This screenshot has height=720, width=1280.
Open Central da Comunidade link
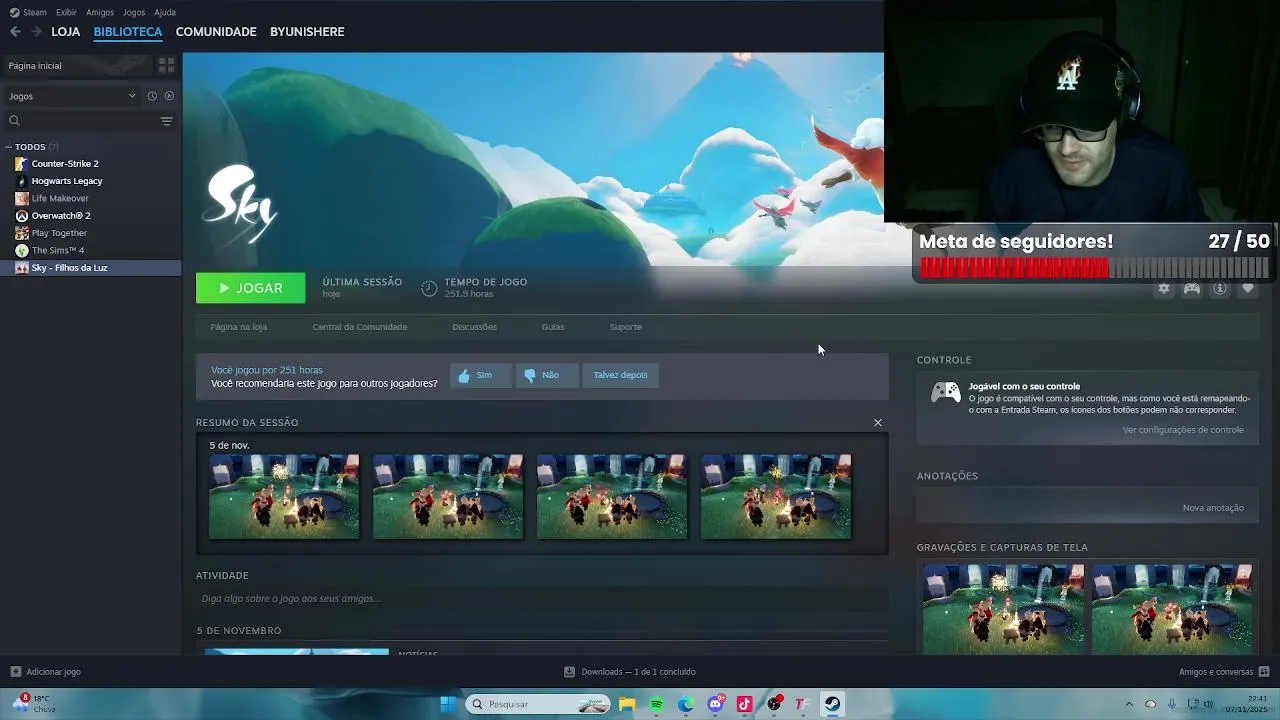pos(360,327)
